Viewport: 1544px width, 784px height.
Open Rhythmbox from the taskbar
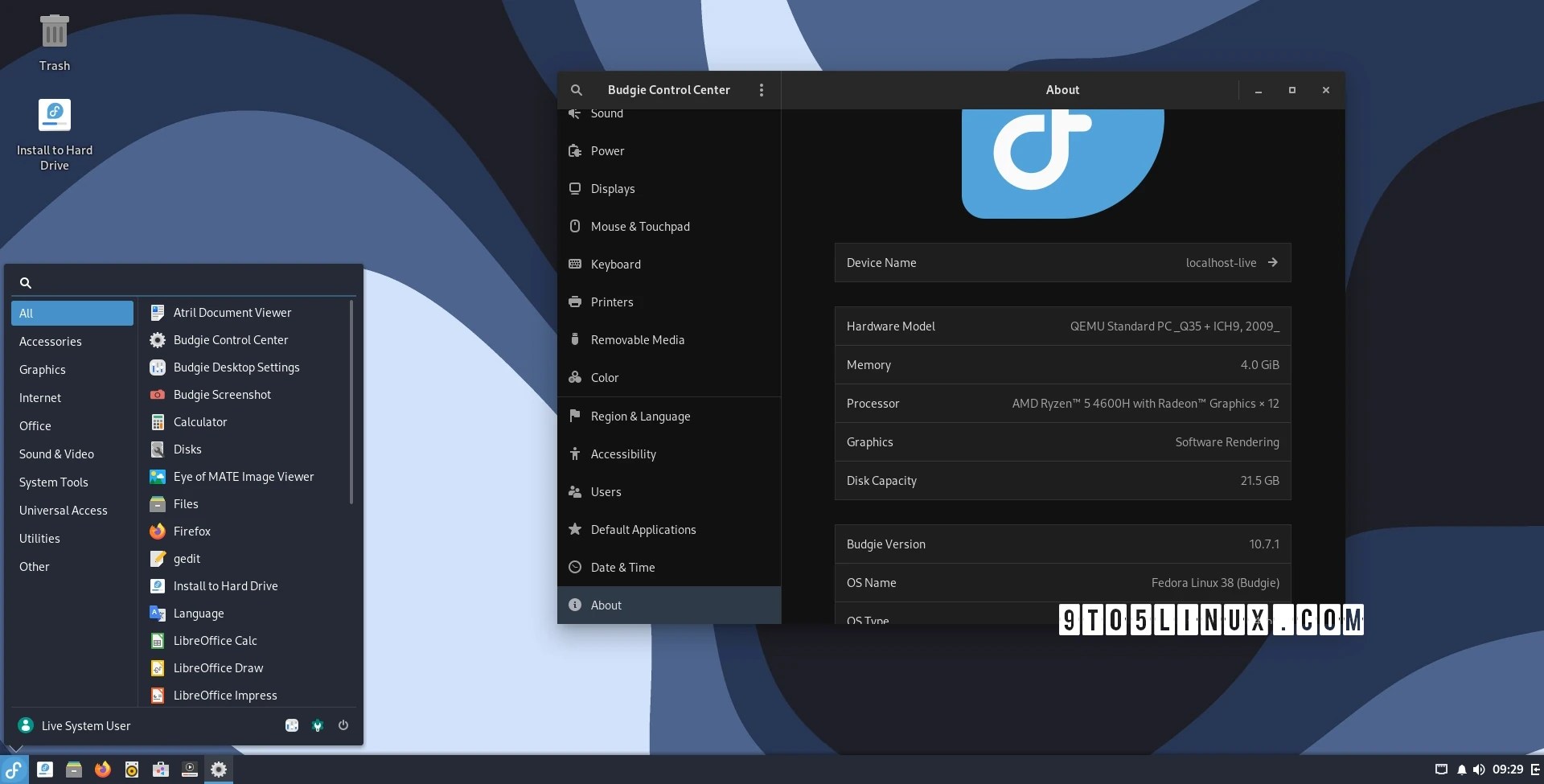coord(131,770)
